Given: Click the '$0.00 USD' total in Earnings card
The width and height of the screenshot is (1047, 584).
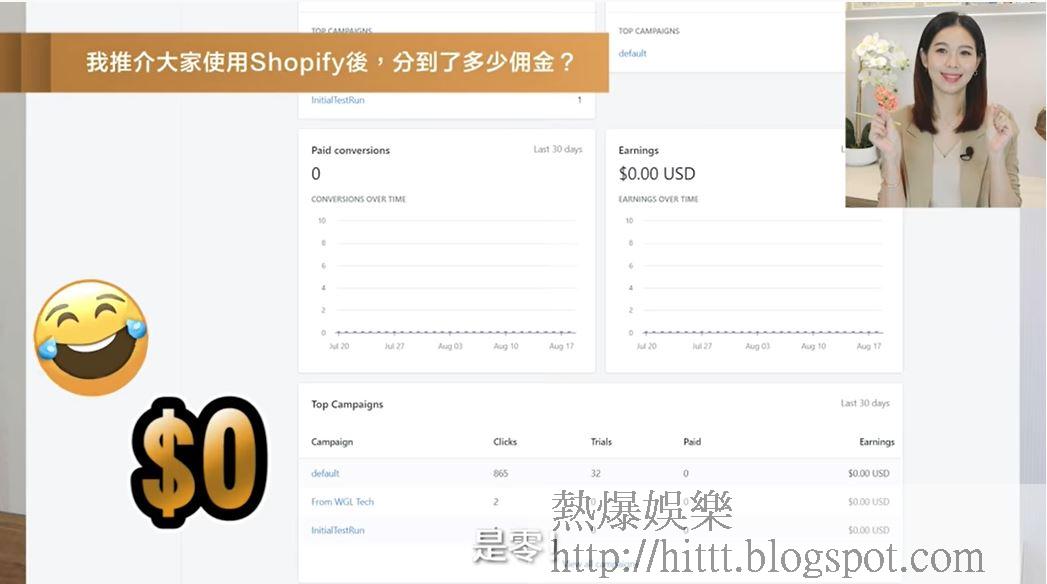Looking at the screenshot, I should pos(657,174).
